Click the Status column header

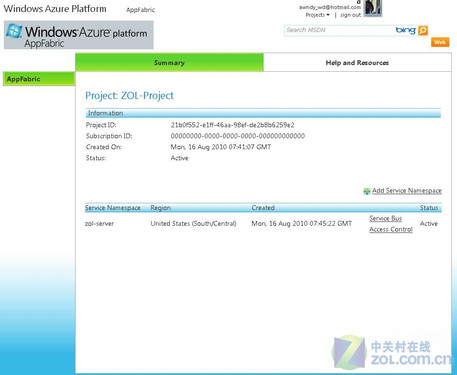click(429, 208)
